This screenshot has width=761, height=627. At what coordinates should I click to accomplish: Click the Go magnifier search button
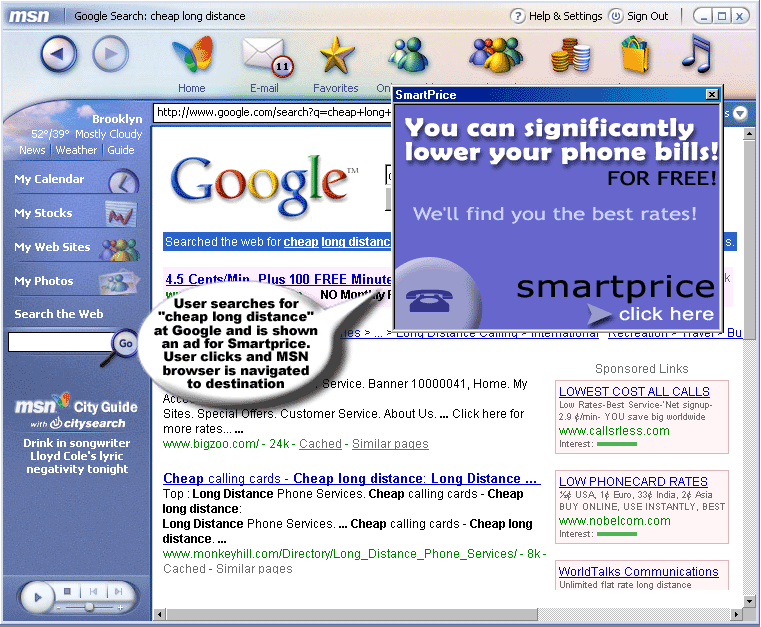tap(125, 343)
